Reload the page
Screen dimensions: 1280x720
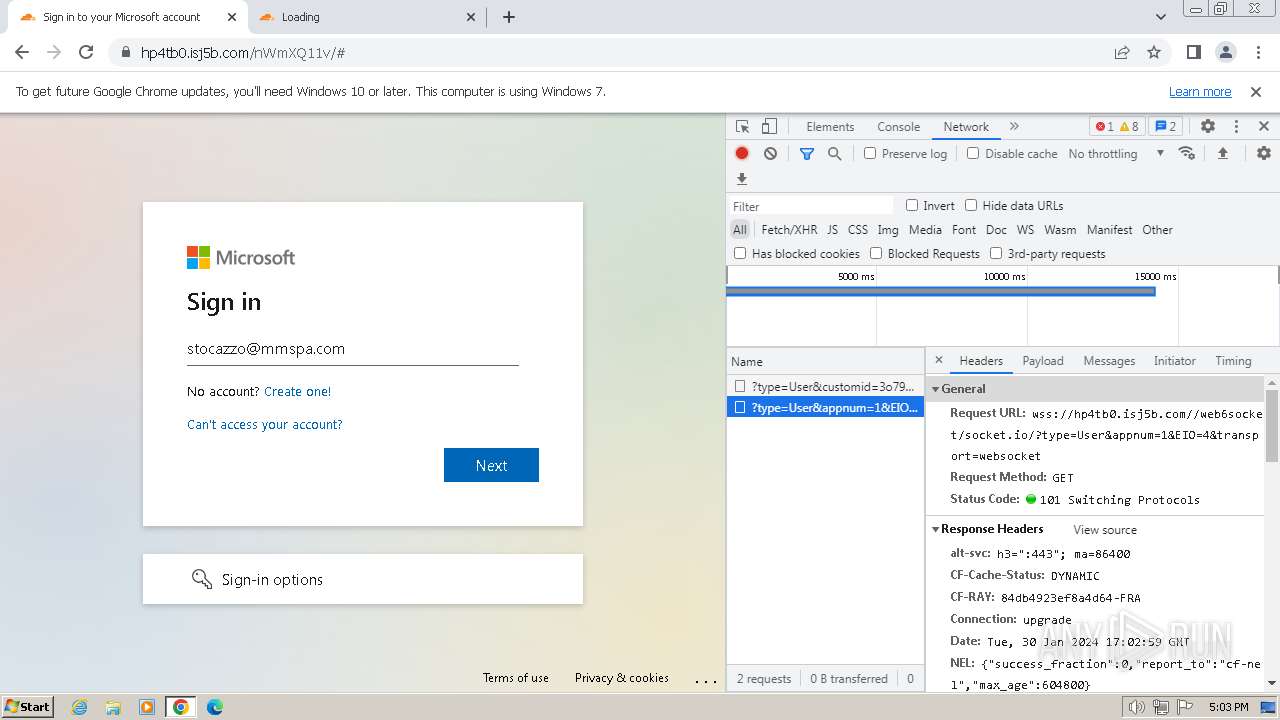click(86, 52)
